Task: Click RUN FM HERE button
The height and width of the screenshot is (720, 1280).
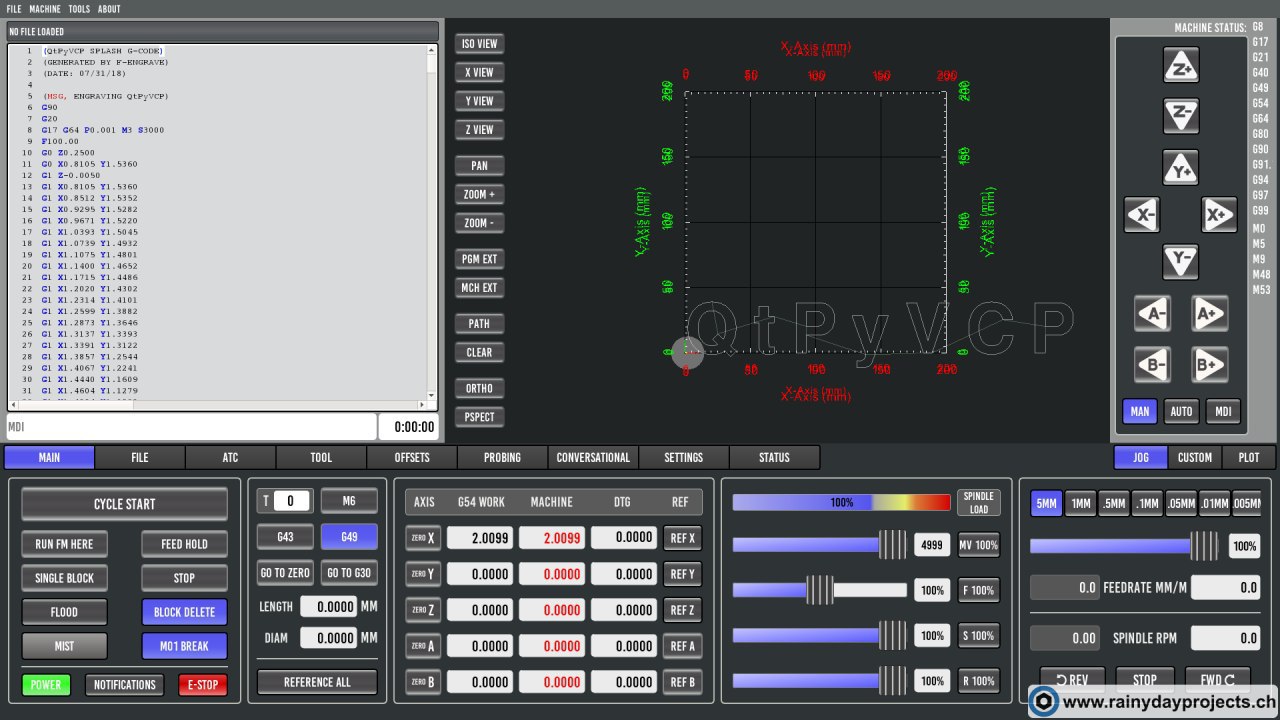Action: point(64,544)
